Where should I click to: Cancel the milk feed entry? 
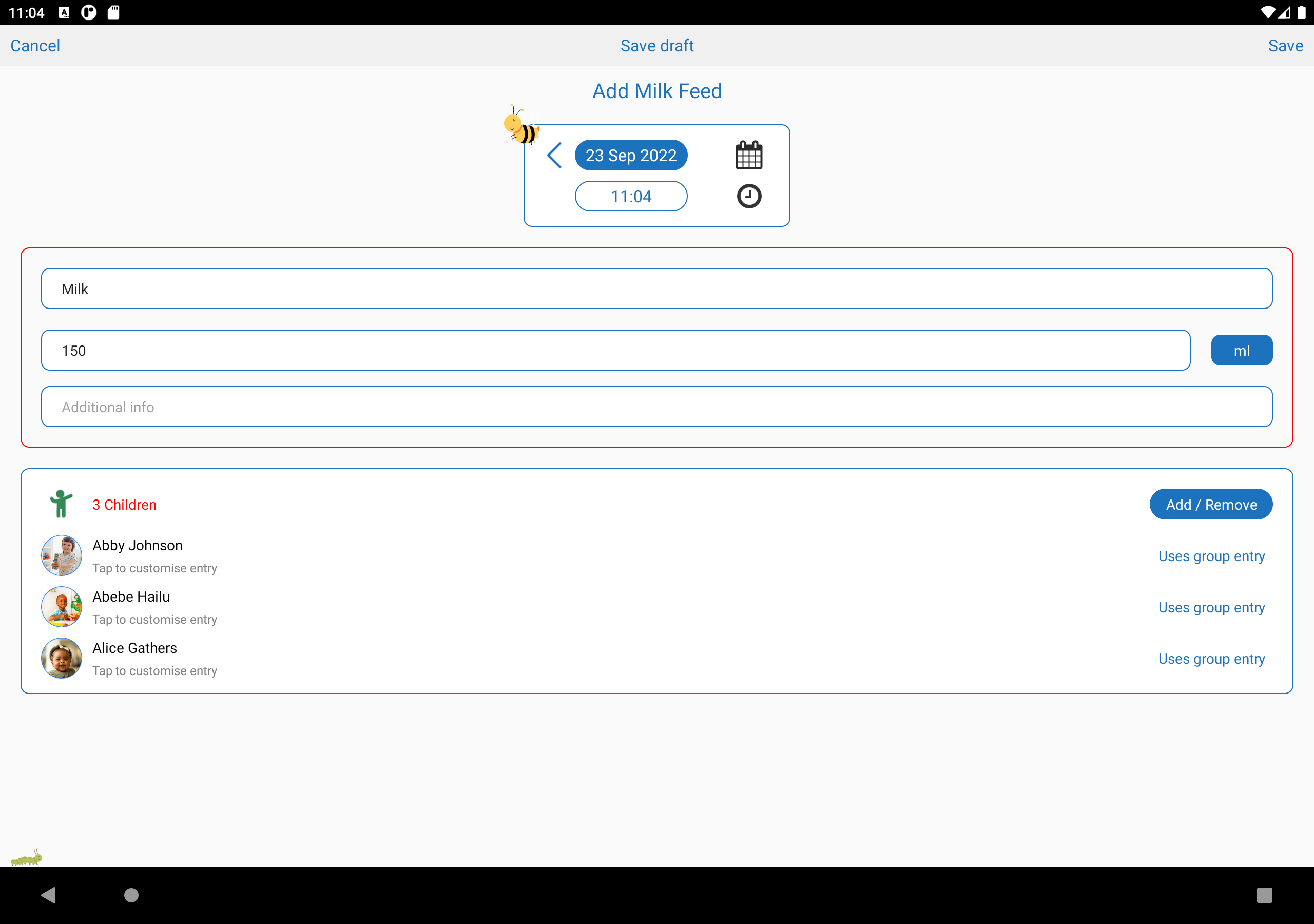(x=35, y=45)
